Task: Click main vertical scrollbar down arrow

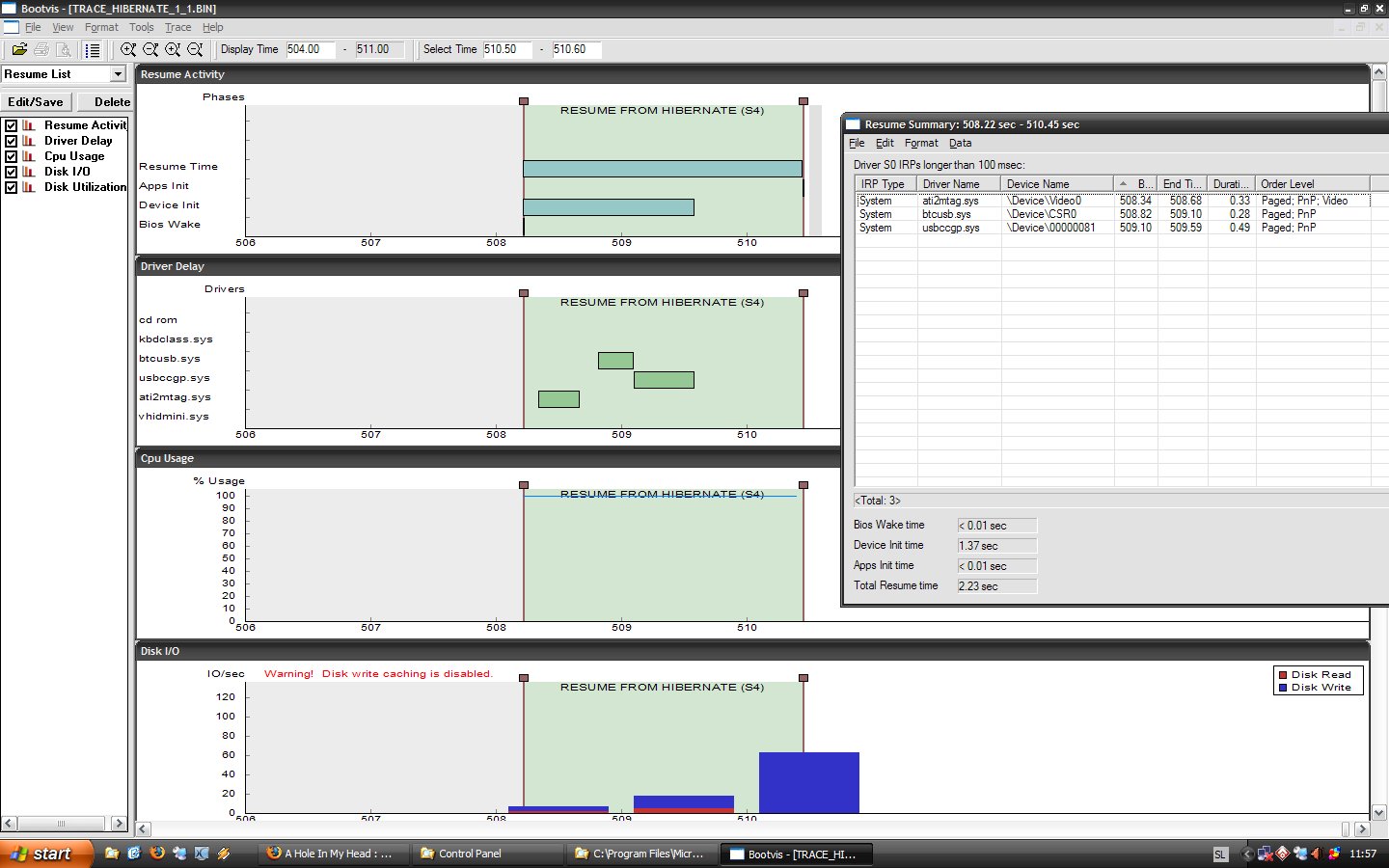Action: click(1379, 813)
